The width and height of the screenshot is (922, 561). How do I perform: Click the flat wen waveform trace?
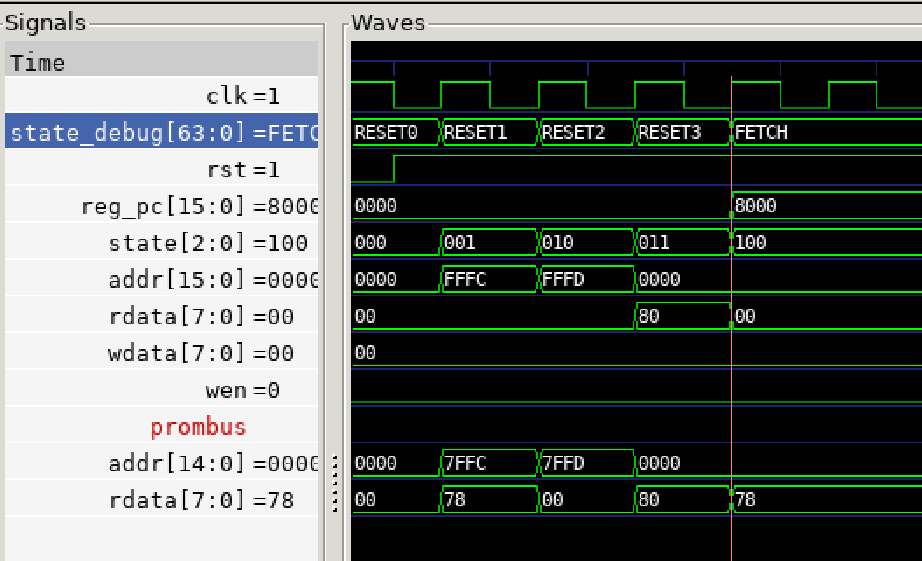coord(636,402)
